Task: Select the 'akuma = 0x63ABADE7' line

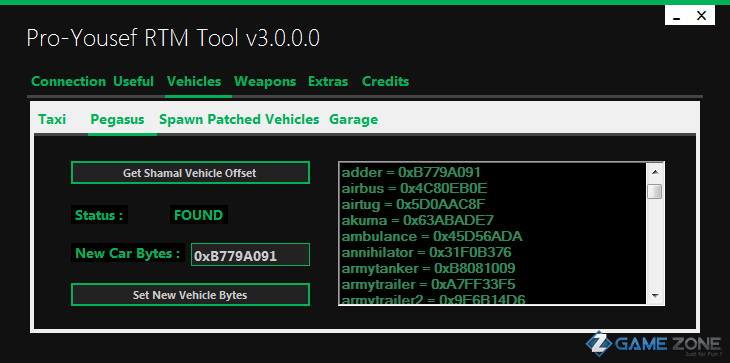Action: coord(418,220)
